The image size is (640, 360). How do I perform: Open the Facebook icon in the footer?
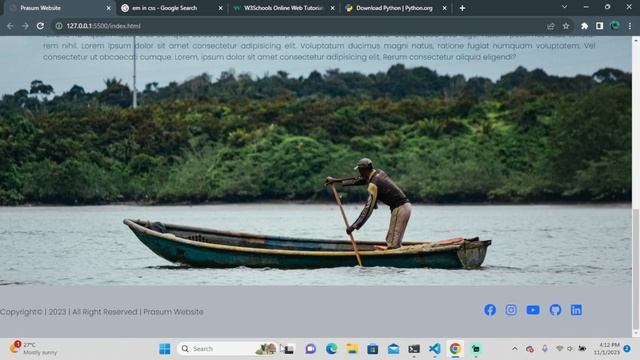(x=490, y=310)
